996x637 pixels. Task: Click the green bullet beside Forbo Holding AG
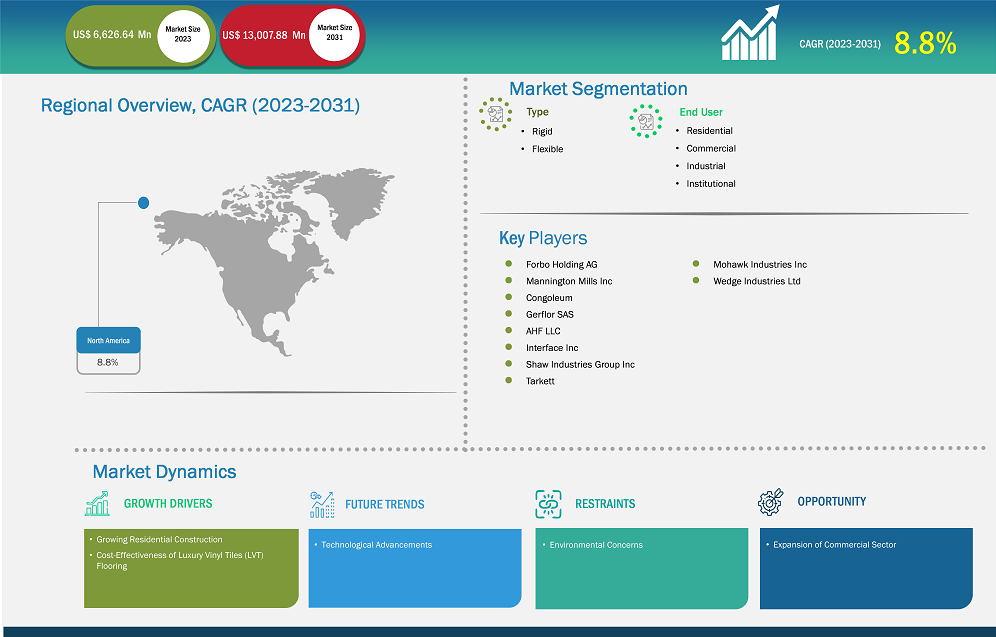(509, 264)
